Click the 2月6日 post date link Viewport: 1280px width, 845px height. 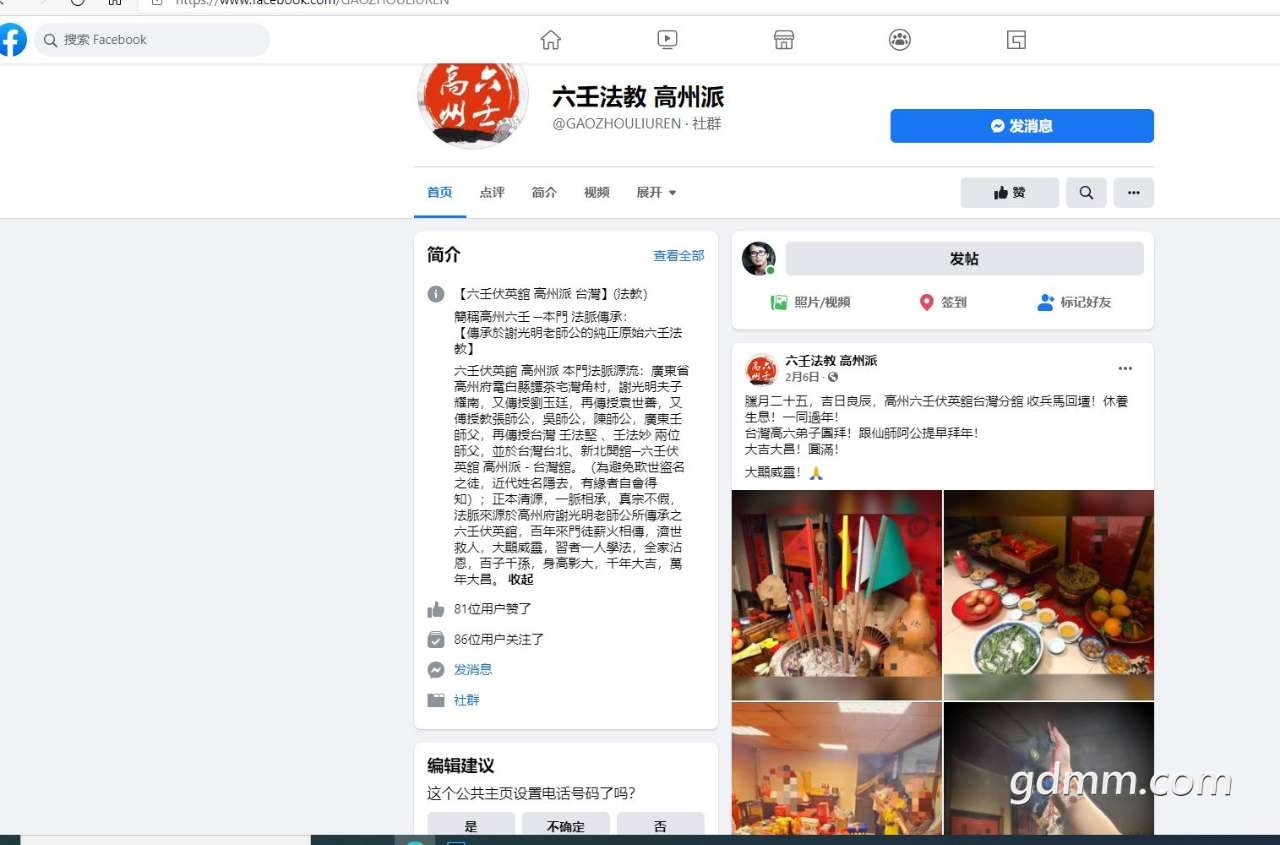point(802,377)
